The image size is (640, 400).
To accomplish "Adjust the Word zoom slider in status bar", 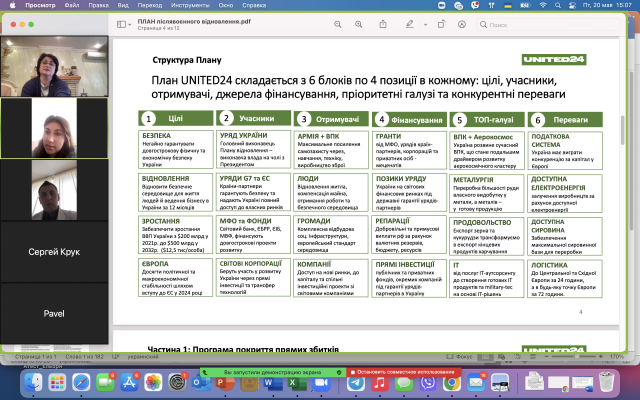I will [576, 357].
